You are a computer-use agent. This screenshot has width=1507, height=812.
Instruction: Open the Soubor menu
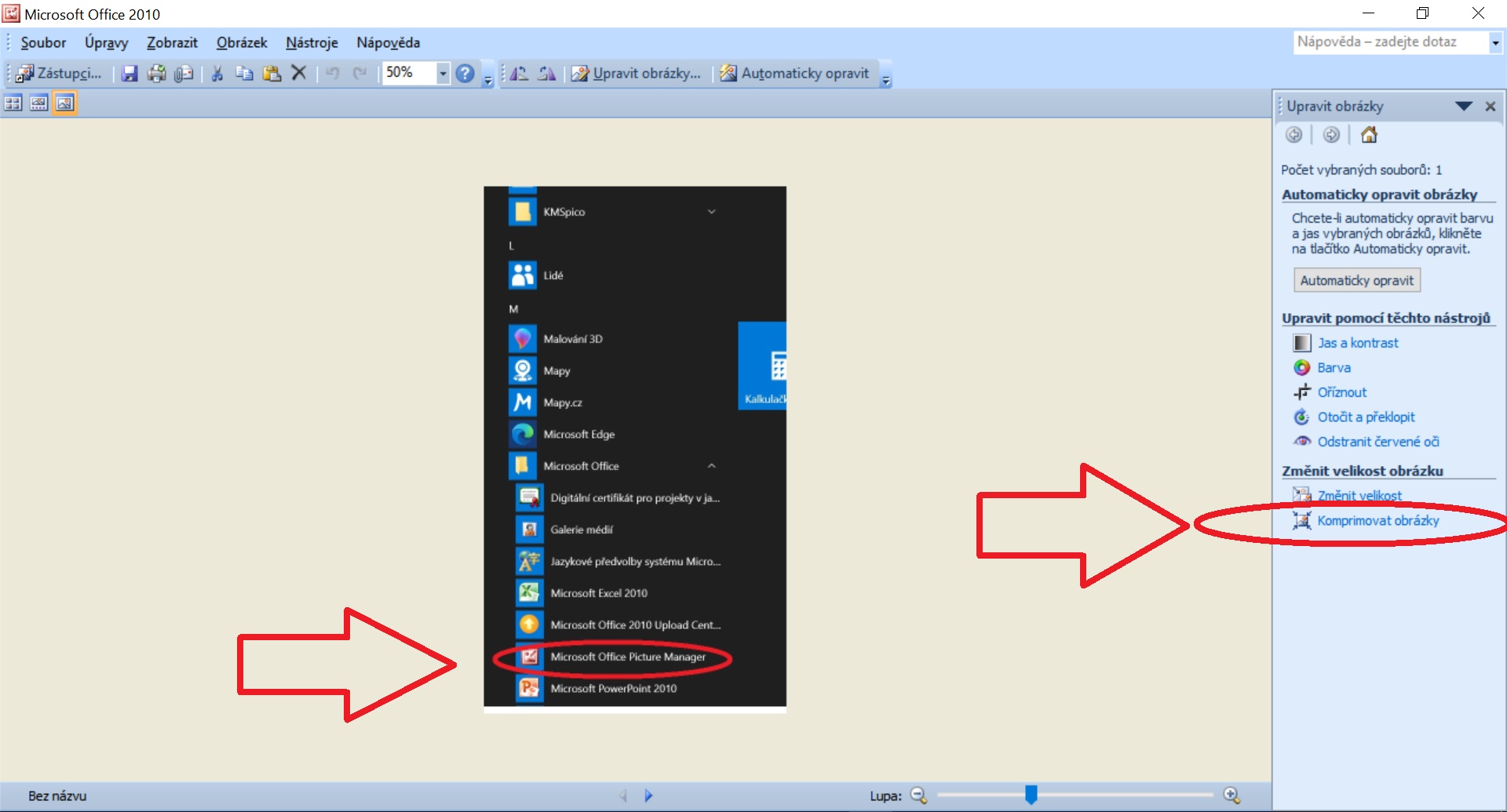coord(43,42)
